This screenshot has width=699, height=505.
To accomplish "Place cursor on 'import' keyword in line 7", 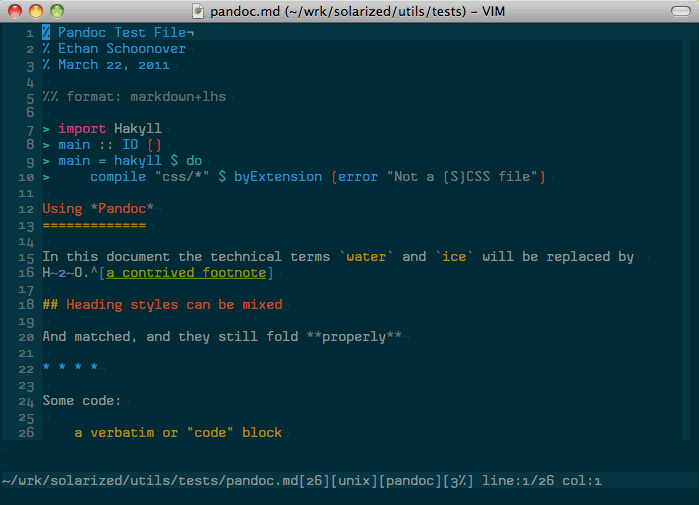I will (82, 129).
